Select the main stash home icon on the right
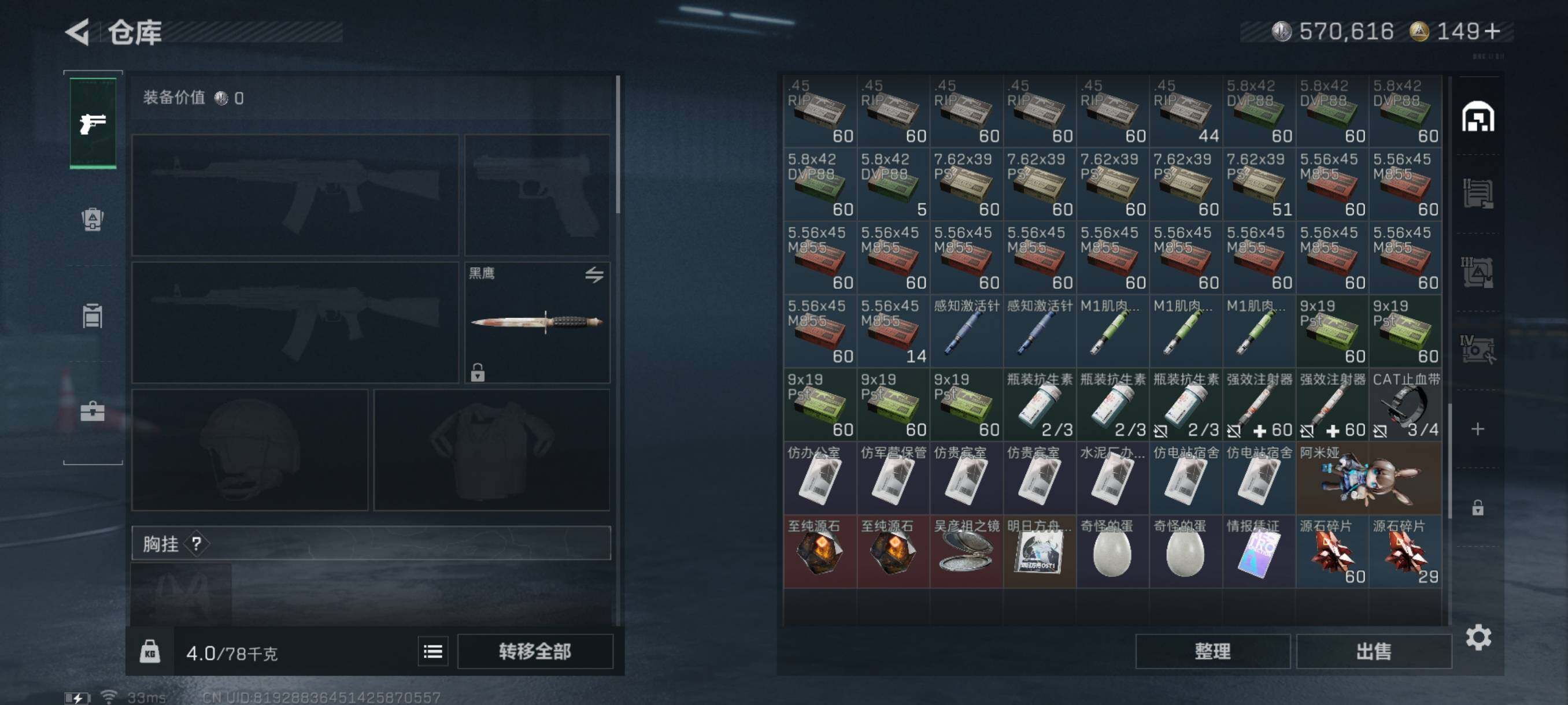 tap(1478, 117)
